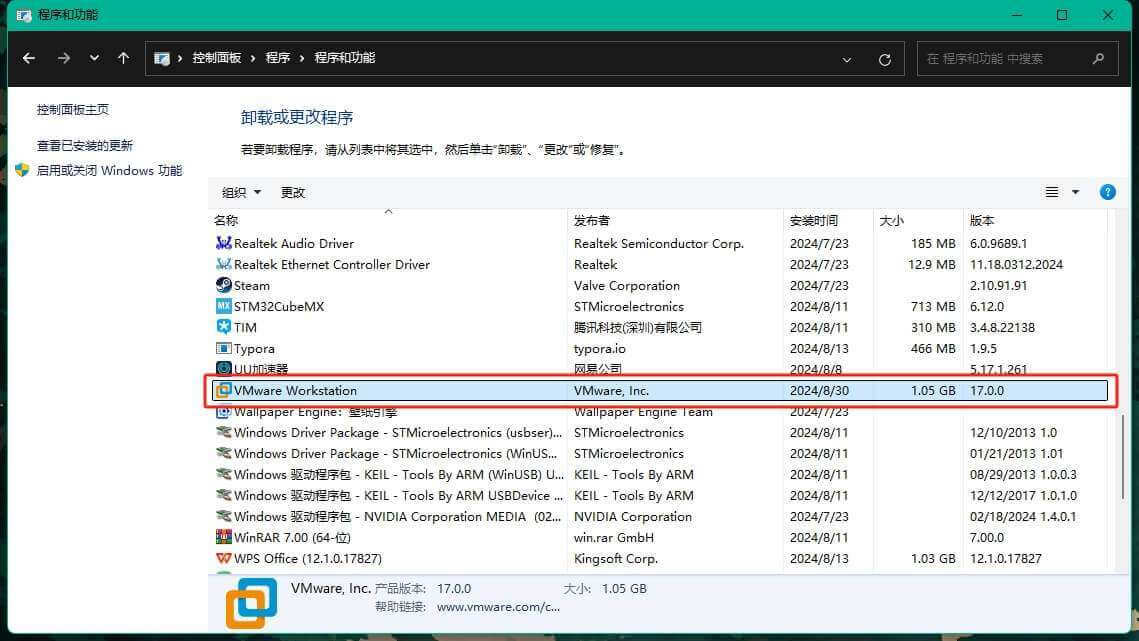Open the www.vmware.com help link
The height and width of the screenshot is (641, 1139).
point(499,606)
